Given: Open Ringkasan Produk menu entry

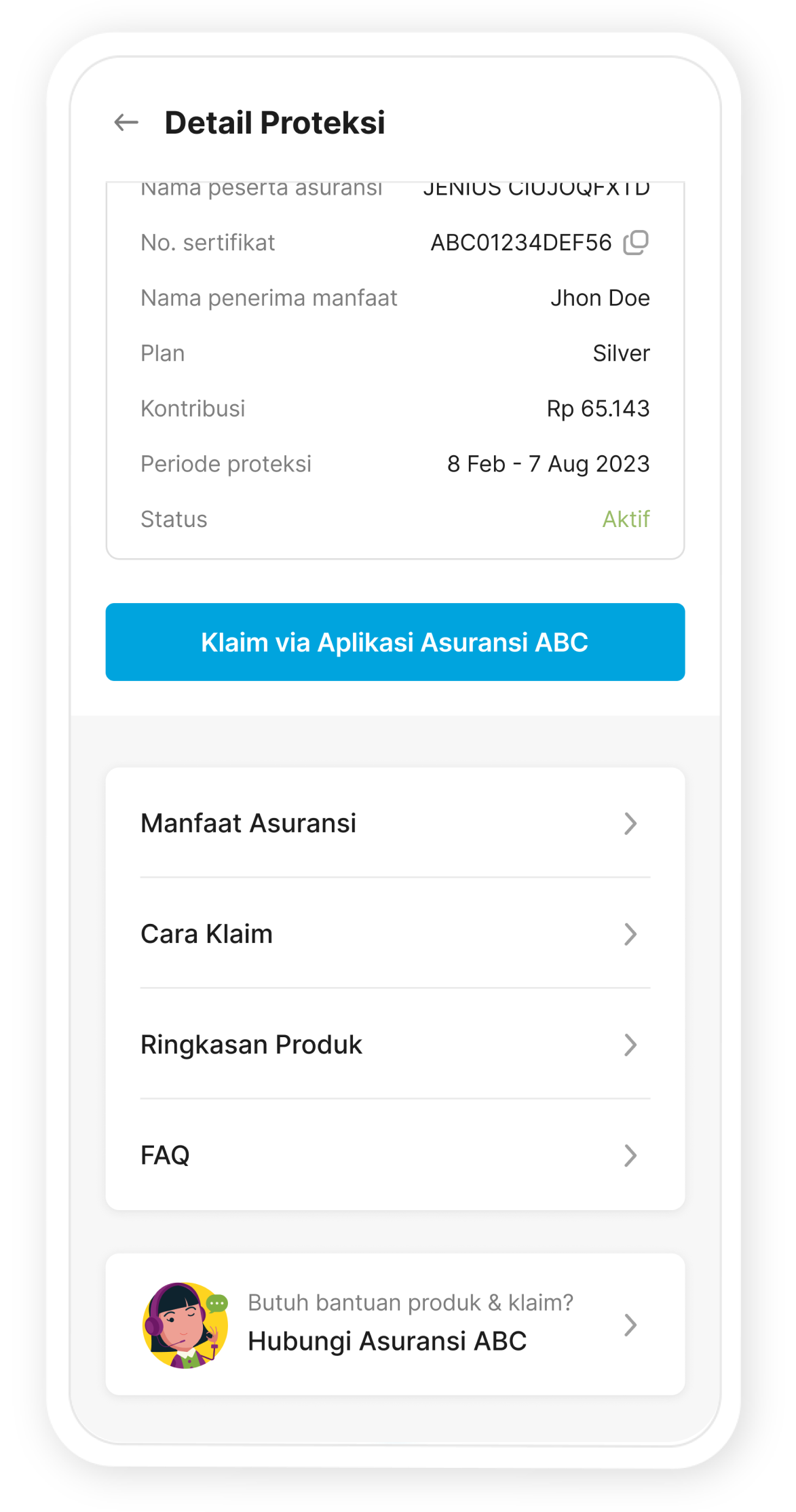Looking at the screenshot, I should [x=395, y=1045].
